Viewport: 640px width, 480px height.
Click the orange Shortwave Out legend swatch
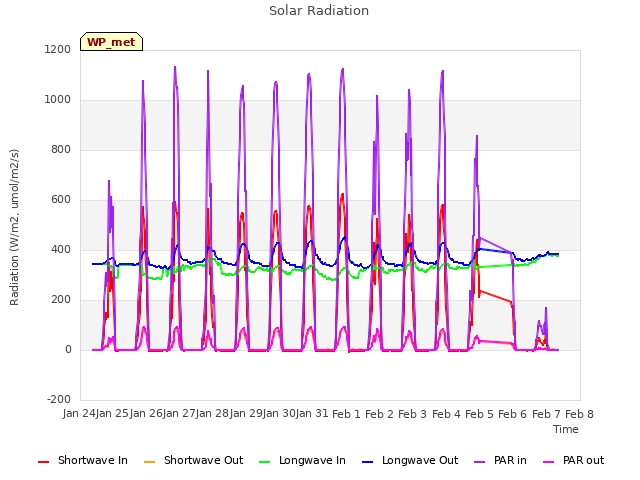[x=149, y=462]
